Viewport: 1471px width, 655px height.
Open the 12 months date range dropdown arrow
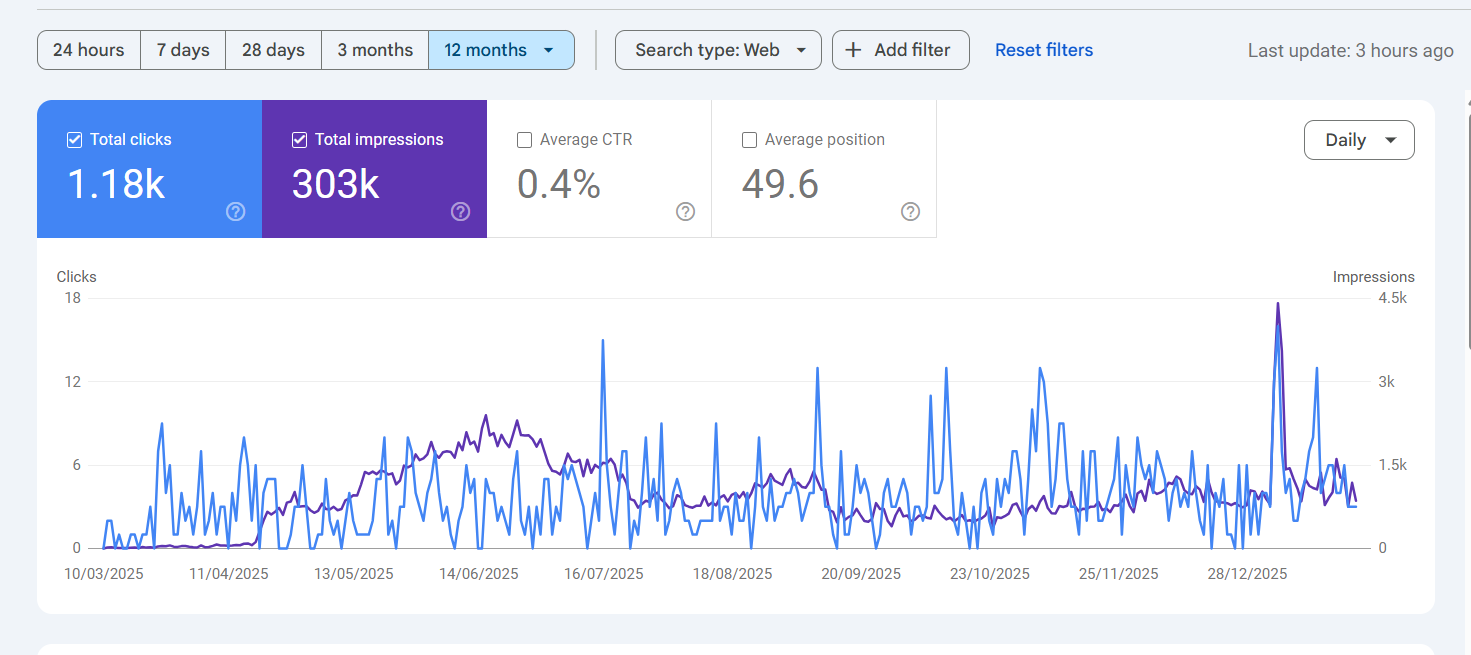point(548,50)
